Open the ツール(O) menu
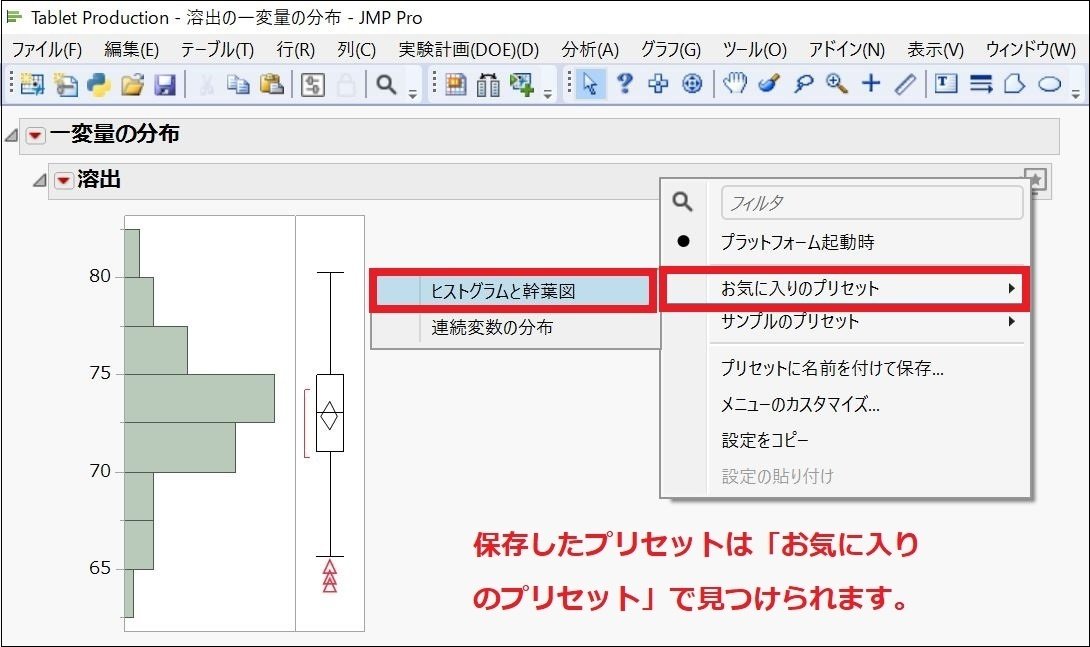This screenshot has width=1090, height=647. pyautogui.click(x=755, y=50)
